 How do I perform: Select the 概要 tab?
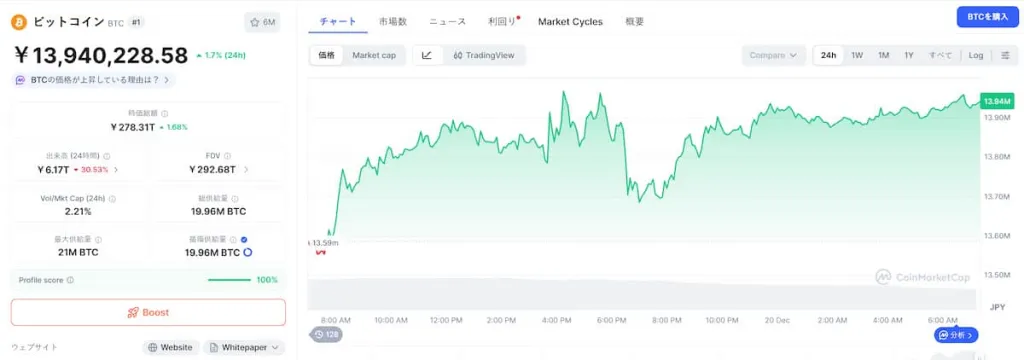[x=635, y=22]
